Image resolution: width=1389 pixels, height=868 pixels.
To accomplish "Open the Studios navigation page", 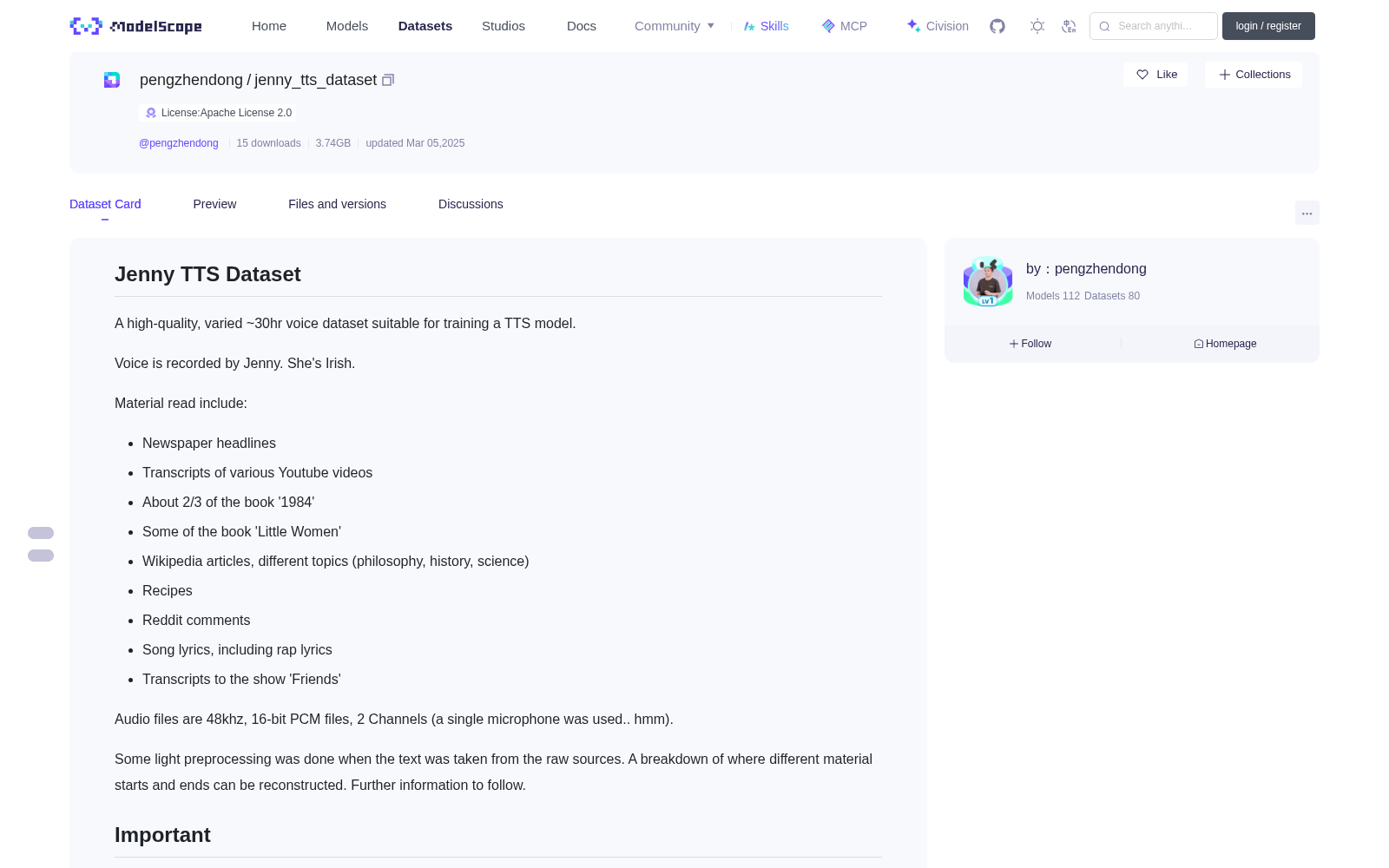I will (504, 26).
